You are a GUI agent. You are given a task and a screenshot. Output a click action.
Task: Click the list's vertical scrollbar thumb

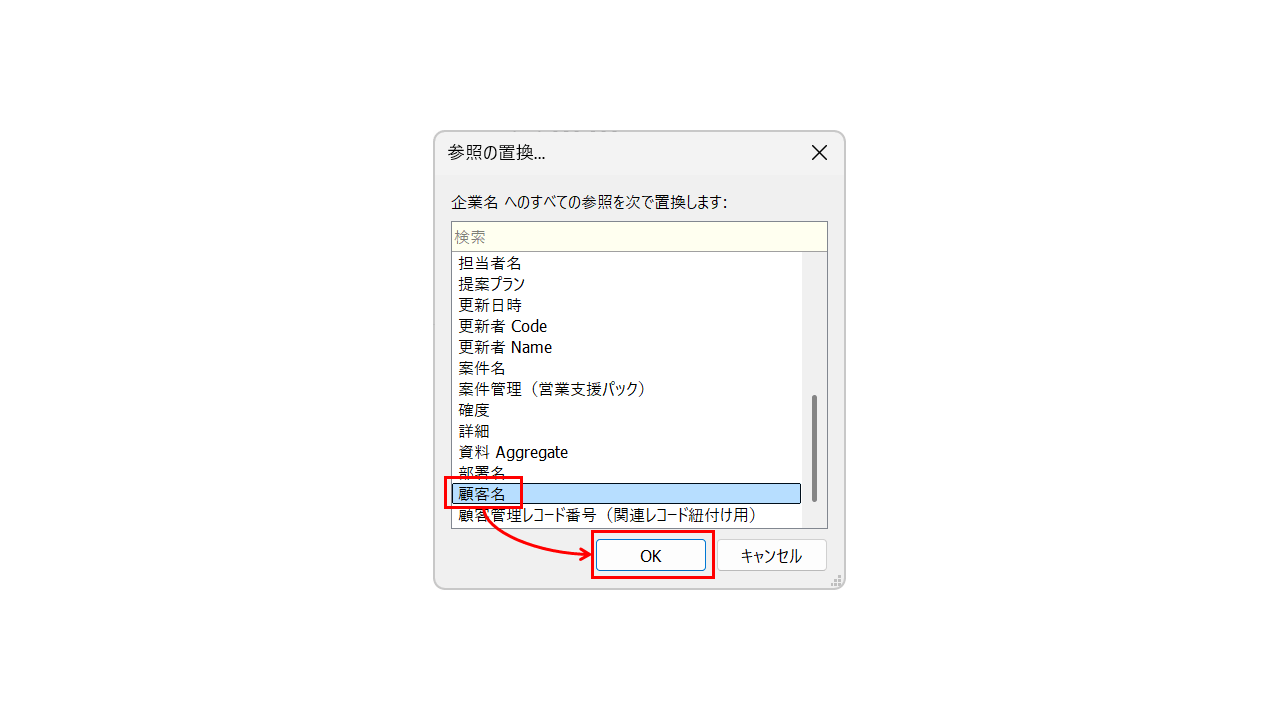click(814, 448)
